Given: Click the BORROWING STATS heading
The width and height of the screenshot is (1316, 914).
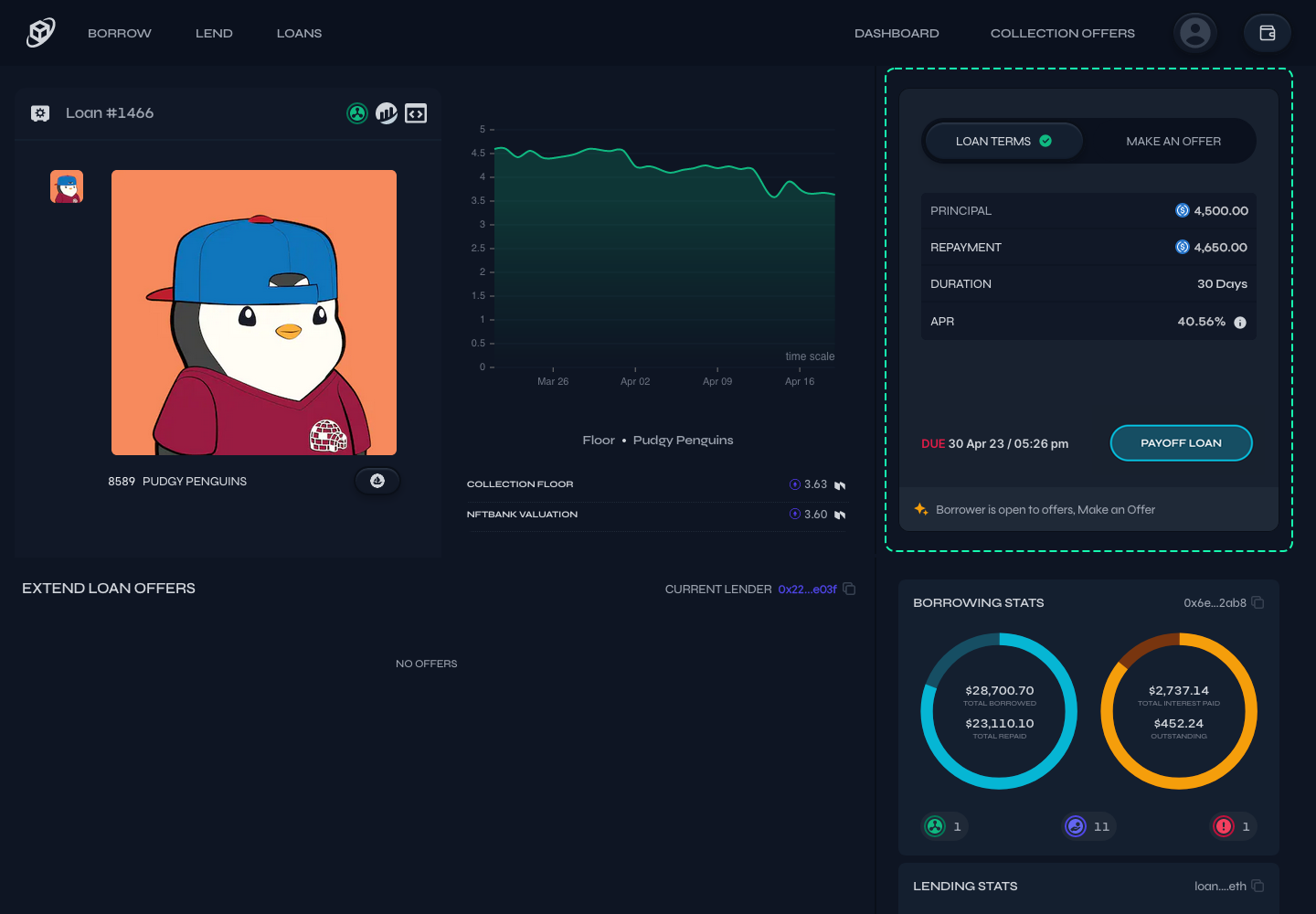Looking at the screenshot, I should coord(978,602).
